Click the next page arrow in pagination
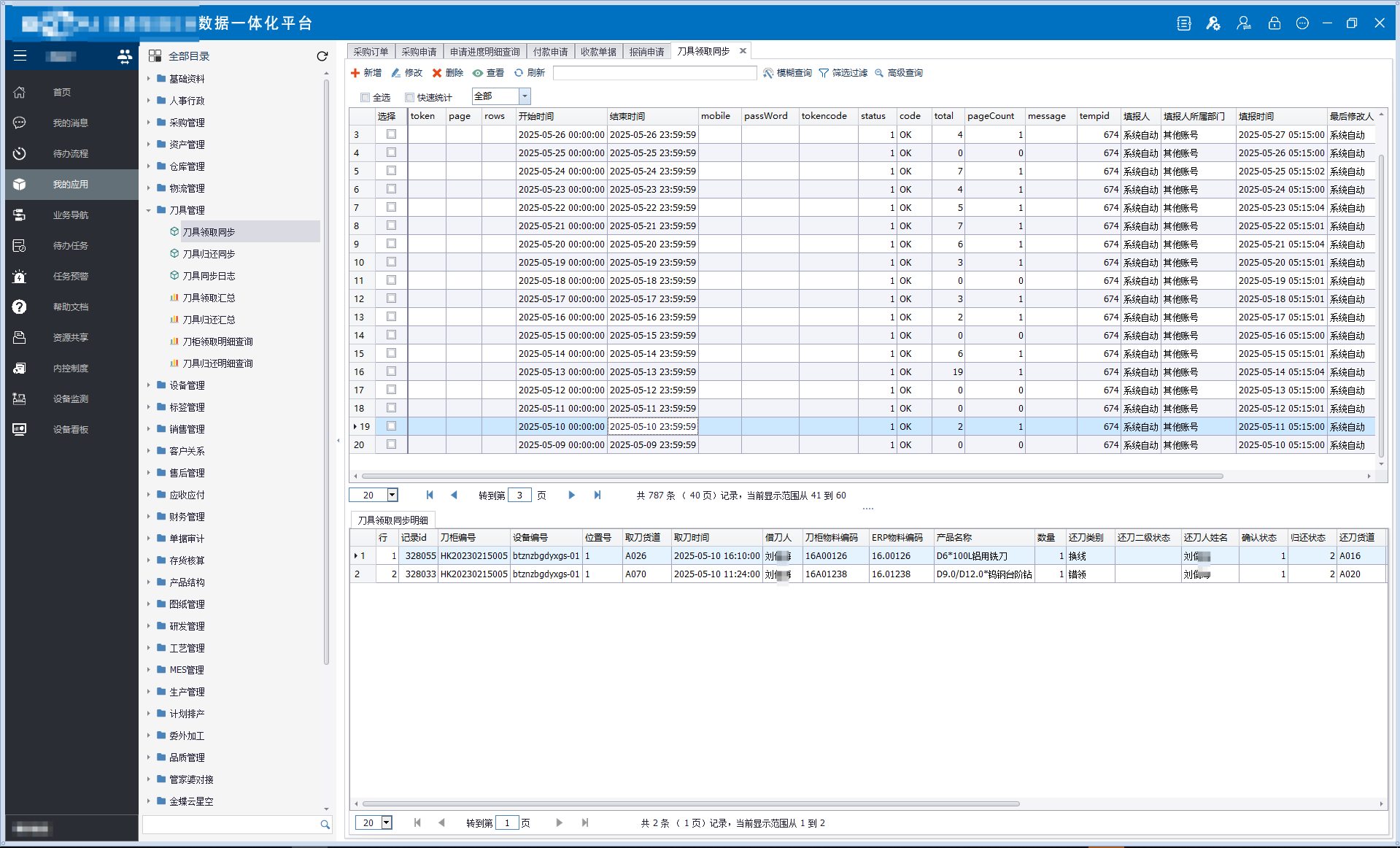The height and width of the screenshot is (848, 1400). pos(571,495)
